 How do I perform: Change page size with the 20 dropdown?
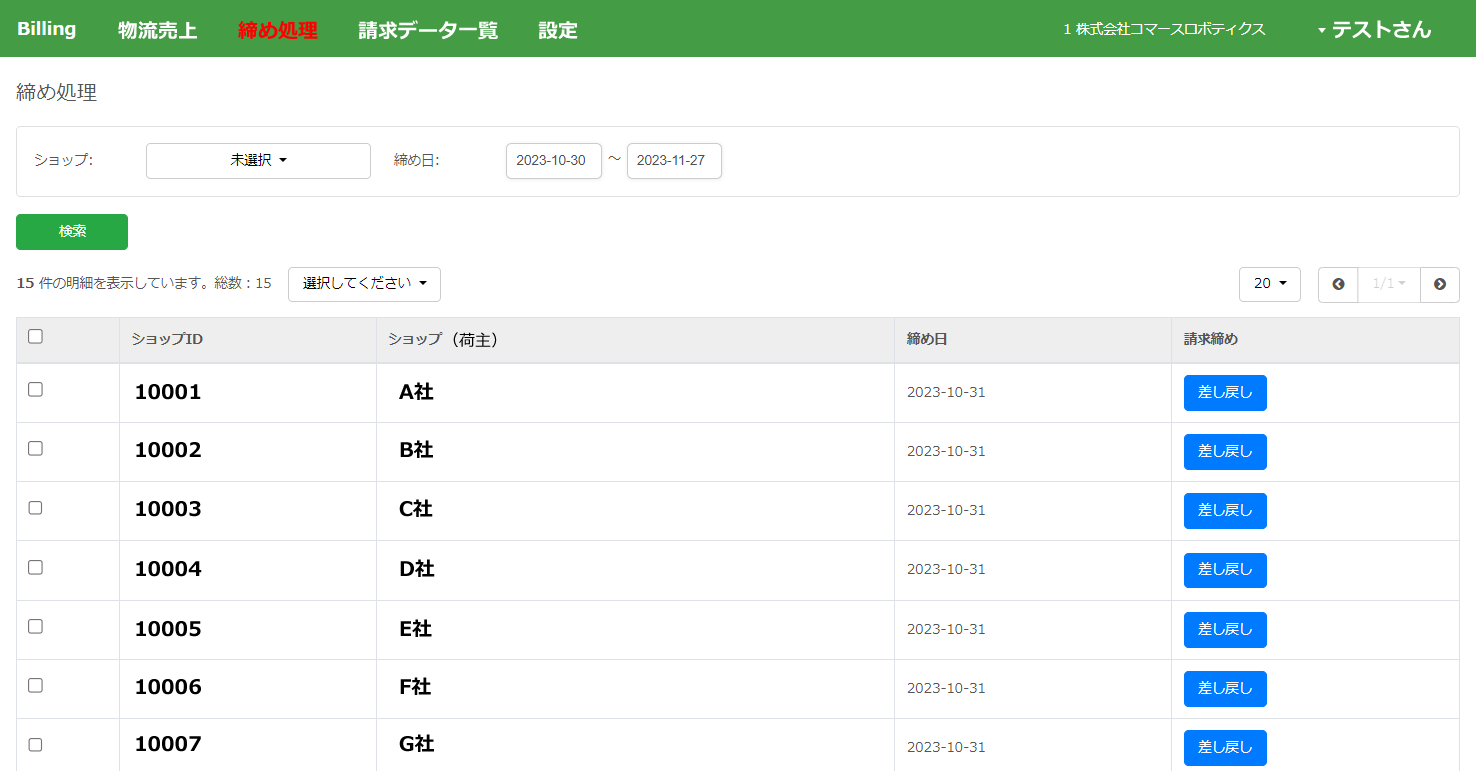click(1269, 284)
